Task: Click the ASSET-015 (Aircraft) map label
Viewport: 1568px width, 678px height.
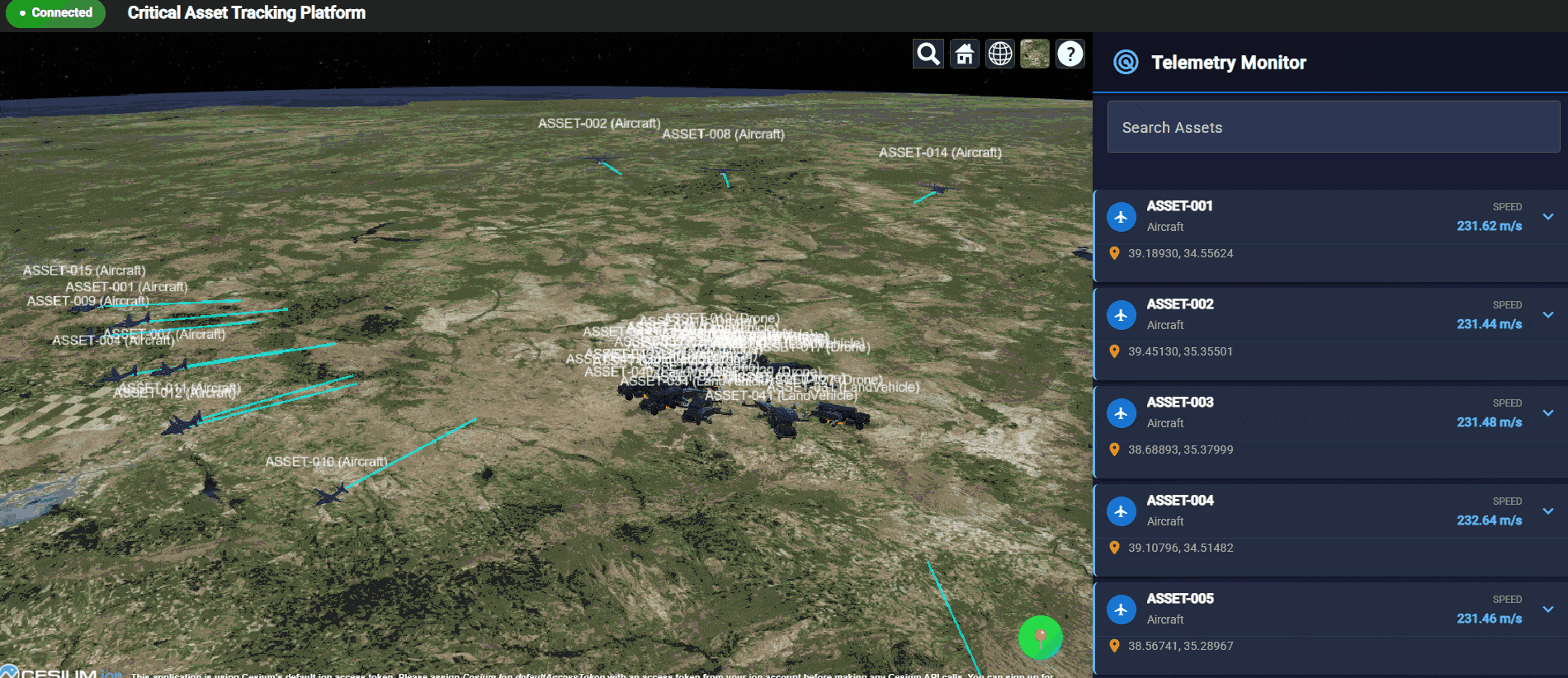Action: point(84,271)
